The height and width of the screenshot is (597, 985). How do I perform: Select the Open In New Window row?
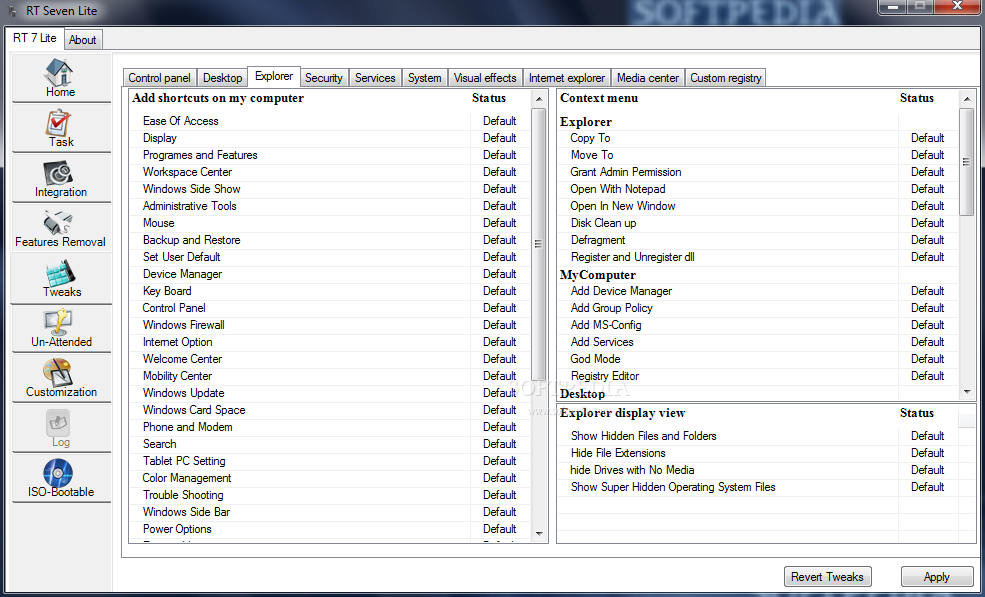coord(758,205)
